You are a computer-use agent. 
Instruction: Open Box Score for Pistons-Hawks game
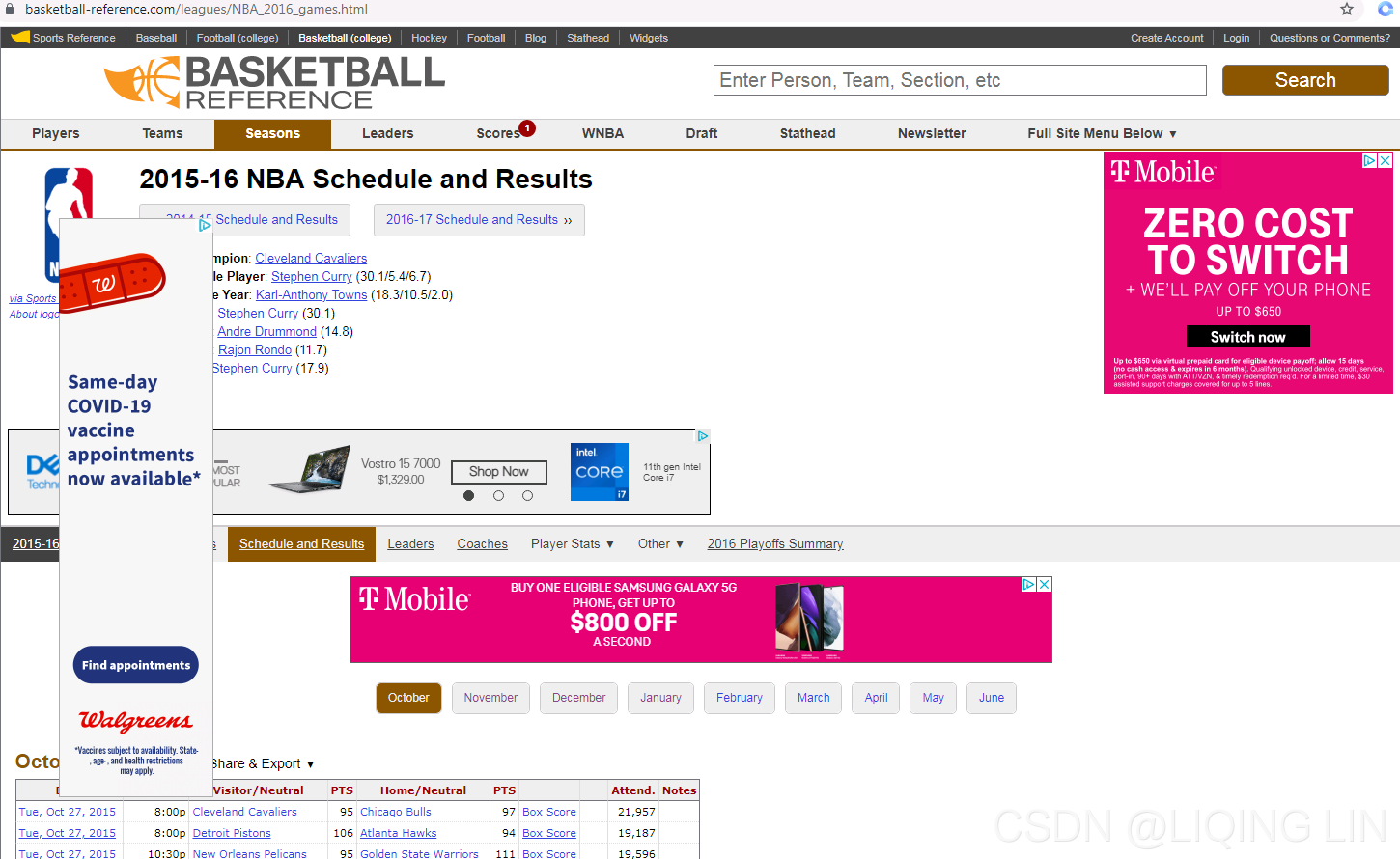coord(549,834)
